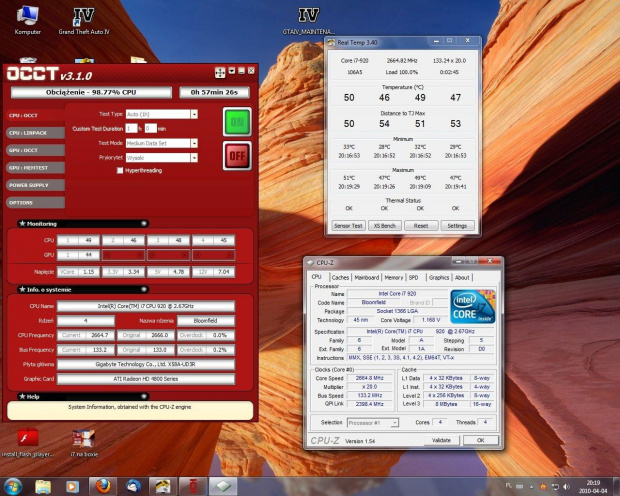
Task: Open Windows Media Player from the taskbar
Action: [x=72, y=487]
